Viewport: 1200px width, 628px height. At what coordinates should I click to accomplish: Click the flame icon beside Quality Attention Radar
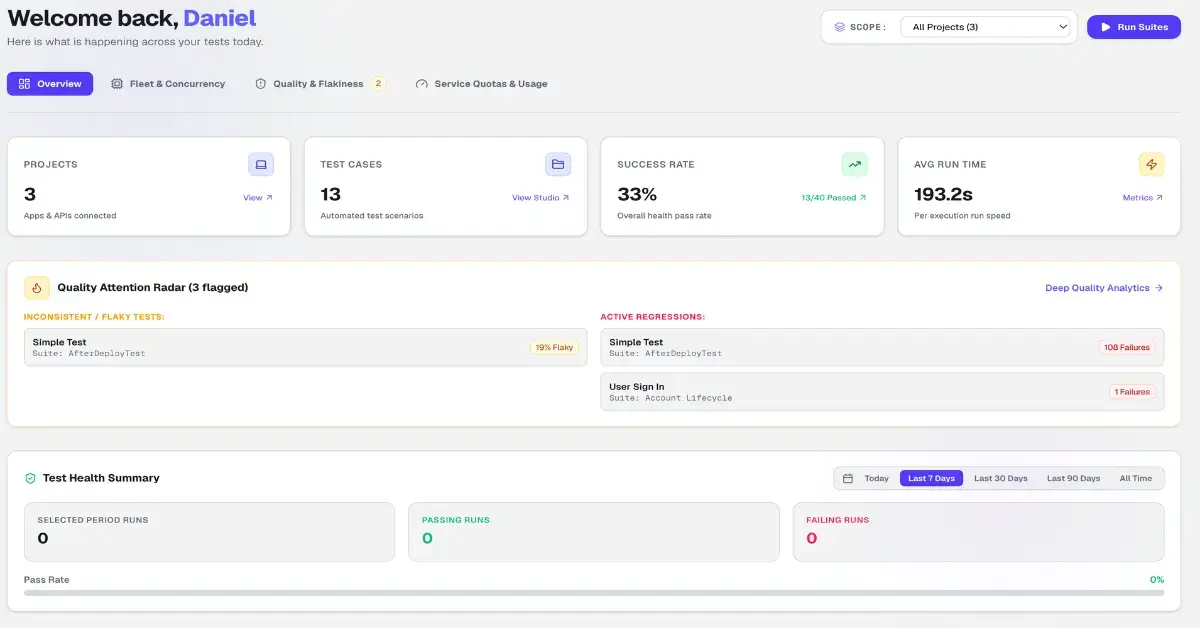click(37, 288)
